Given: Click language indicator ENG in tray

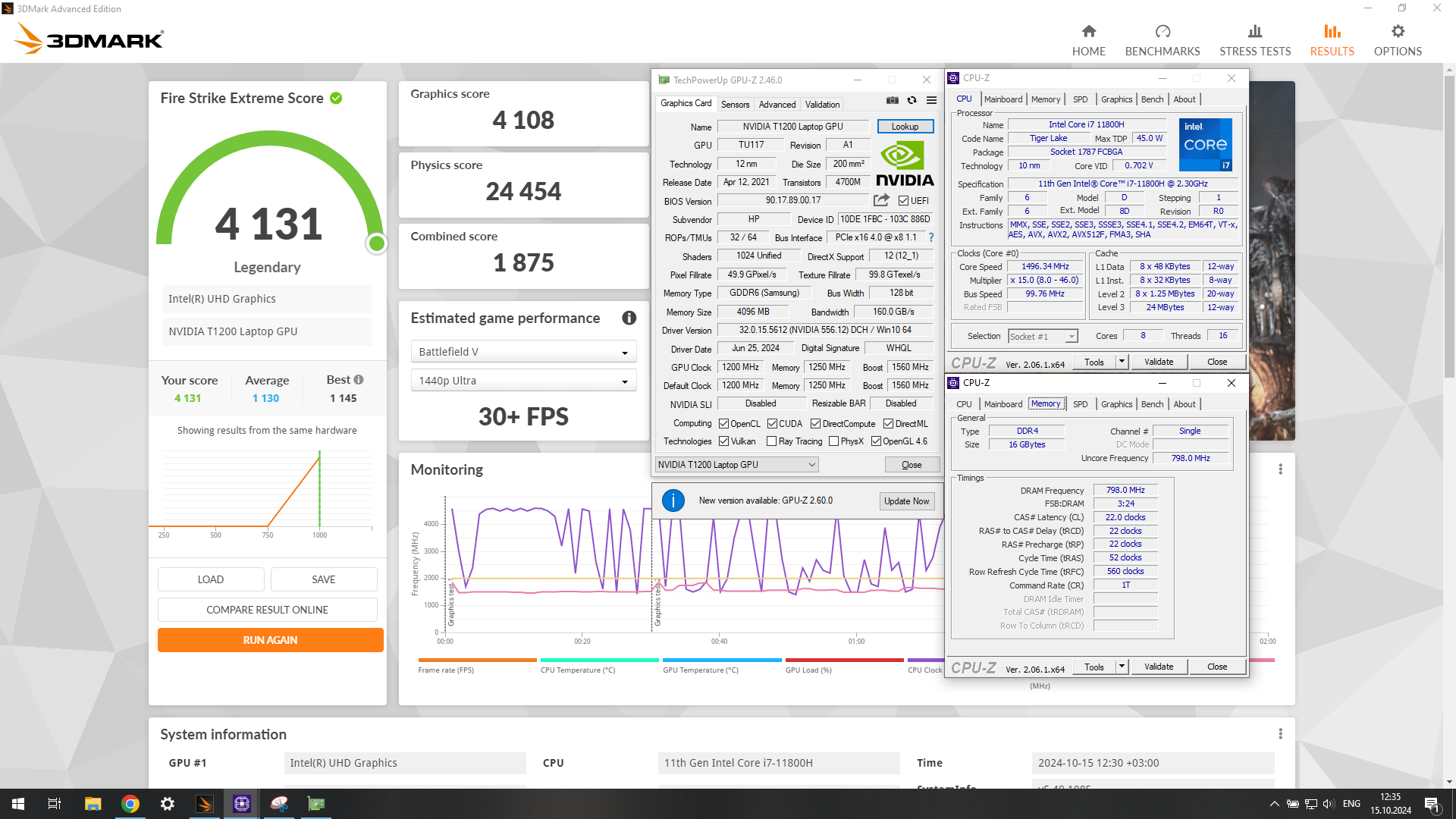Looking at the screenshot, I should pyautogui.click(x=1351, y=804).
